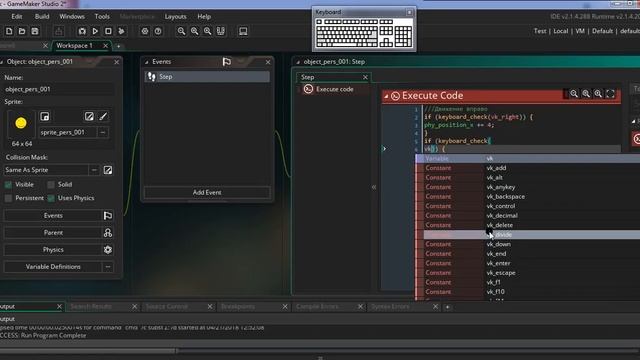Collapse the object_pers_001: Step window triangle
Viewport: 640px width, 360px height.
[298, 62]
